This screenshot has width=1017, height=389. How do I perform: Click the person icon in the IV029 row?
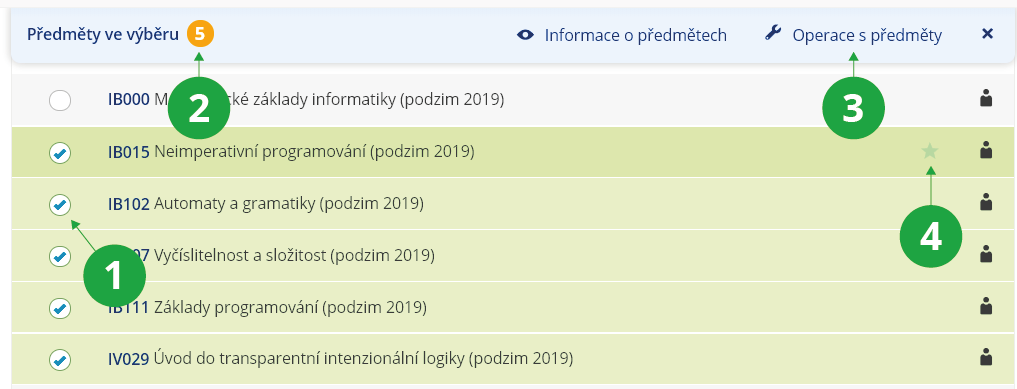pos(986,357)
